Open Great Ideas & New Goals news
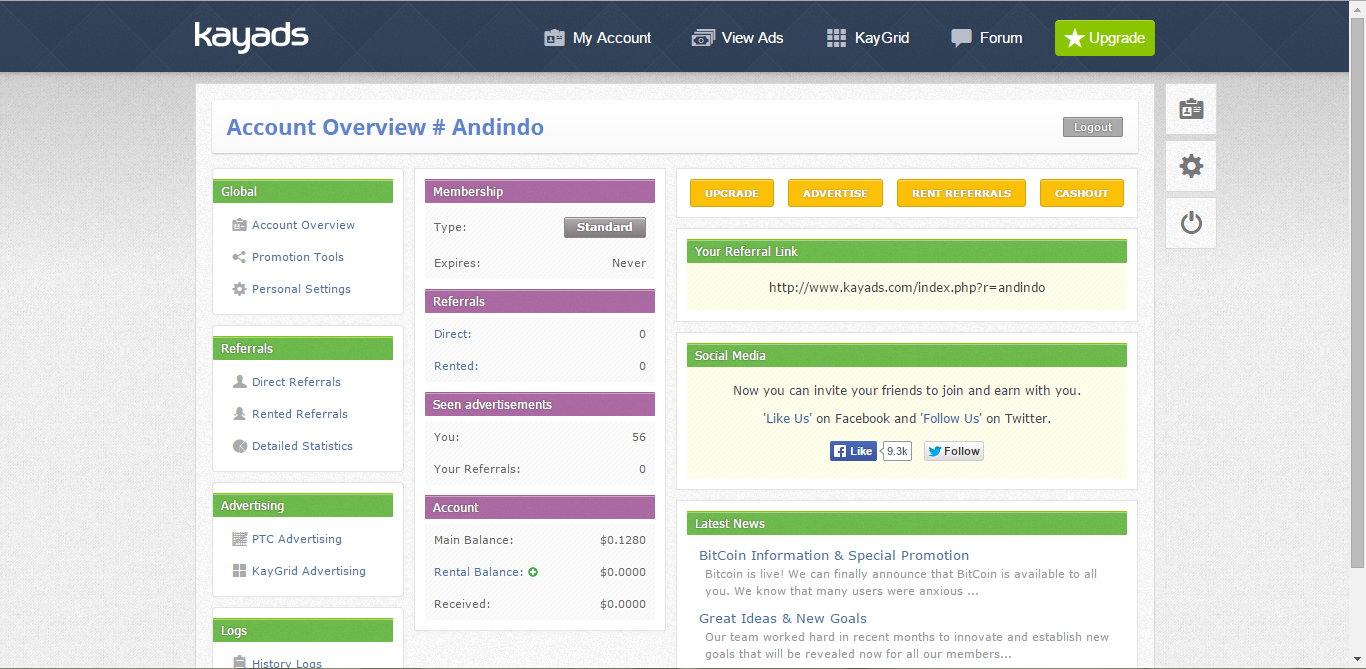Viewport: 1366px width, 669px height. click(783, 618)
